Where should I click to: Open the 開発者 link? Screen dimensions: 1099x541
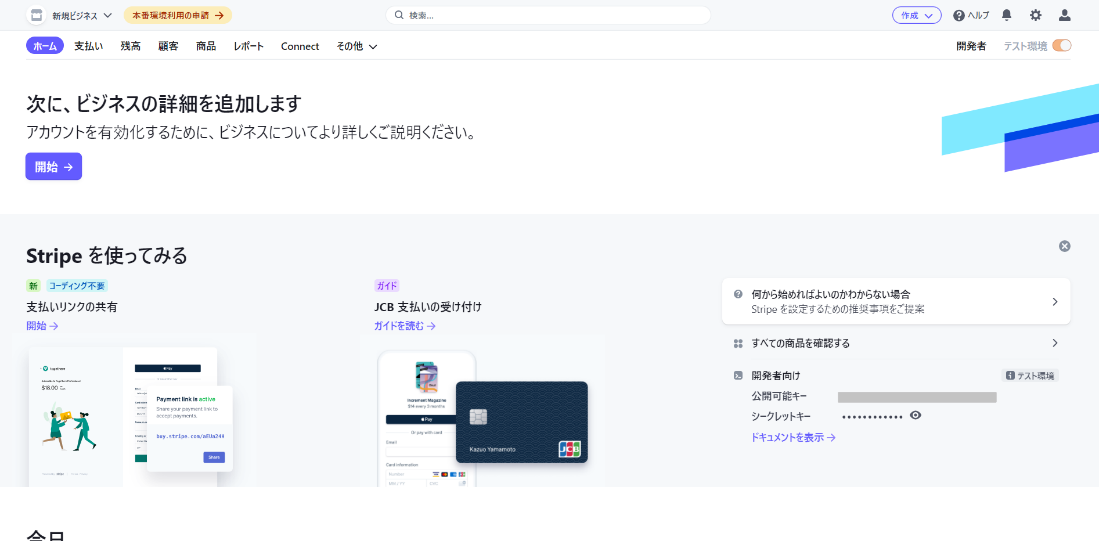[971, 46]
